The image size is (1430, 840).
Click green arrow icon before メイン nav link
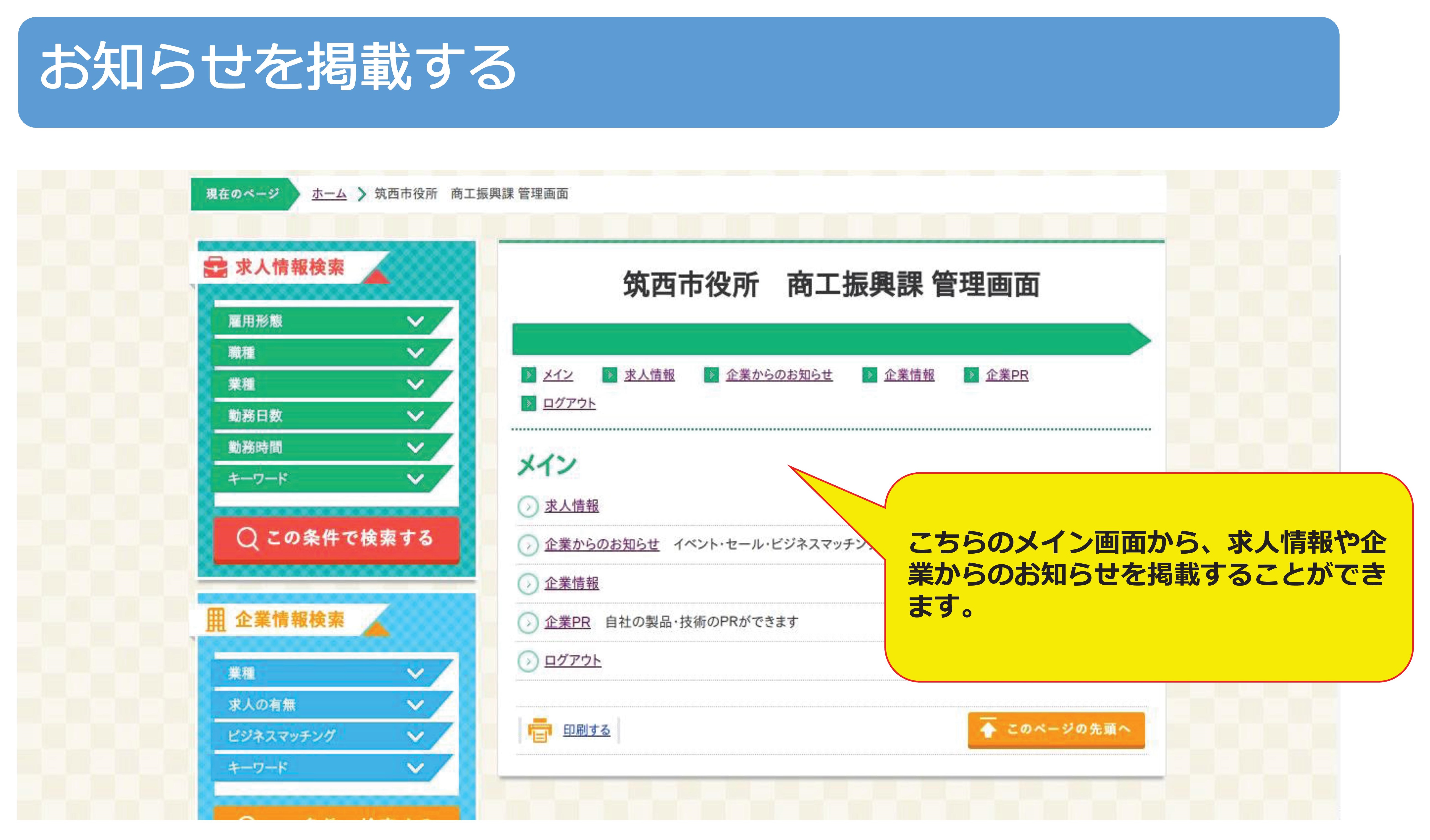(x=529, y=375)
